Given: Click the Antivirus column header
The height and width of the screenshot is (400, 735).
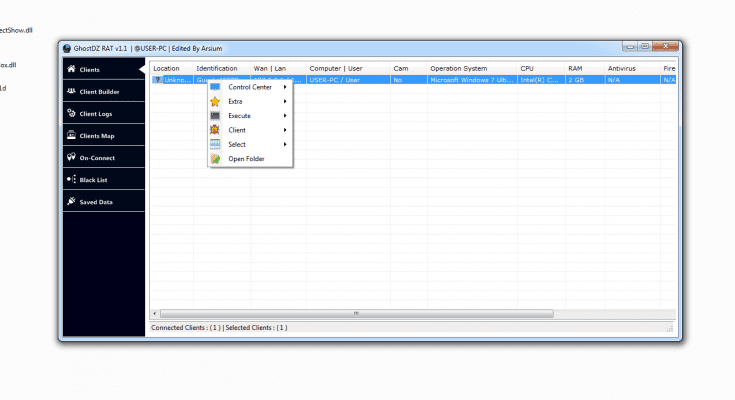Looking at the screenshot, I should pyautogui.click(x=621, y=68).
